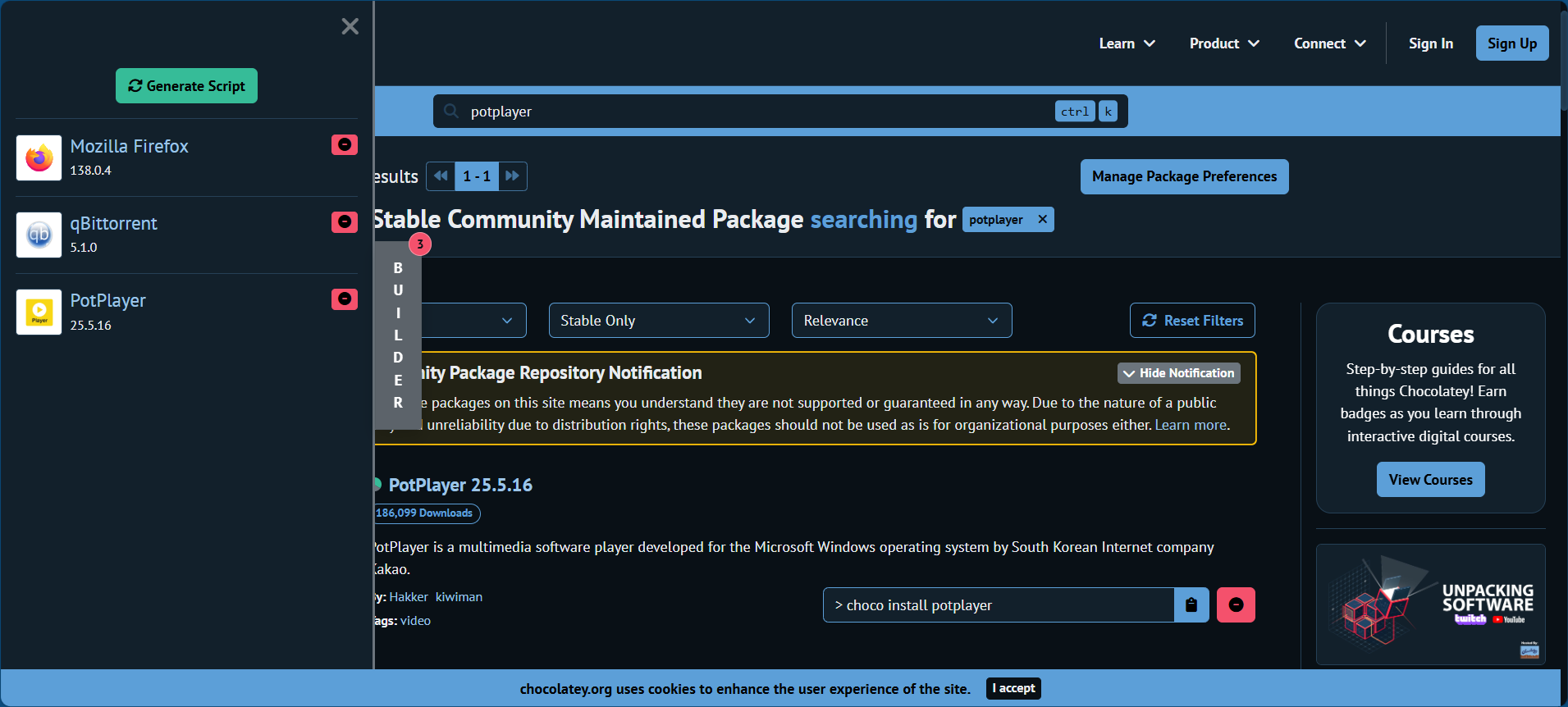The height and width of the screenshot is (707, 1568).
Task: Close the script builder panel
Action: click(350, 27)
